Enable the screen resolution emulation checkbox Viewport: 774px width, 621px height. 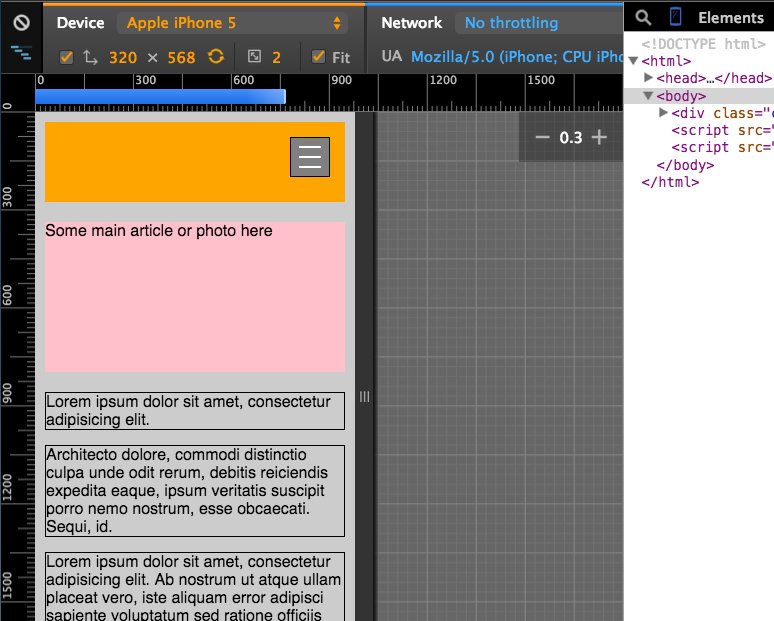66,57
